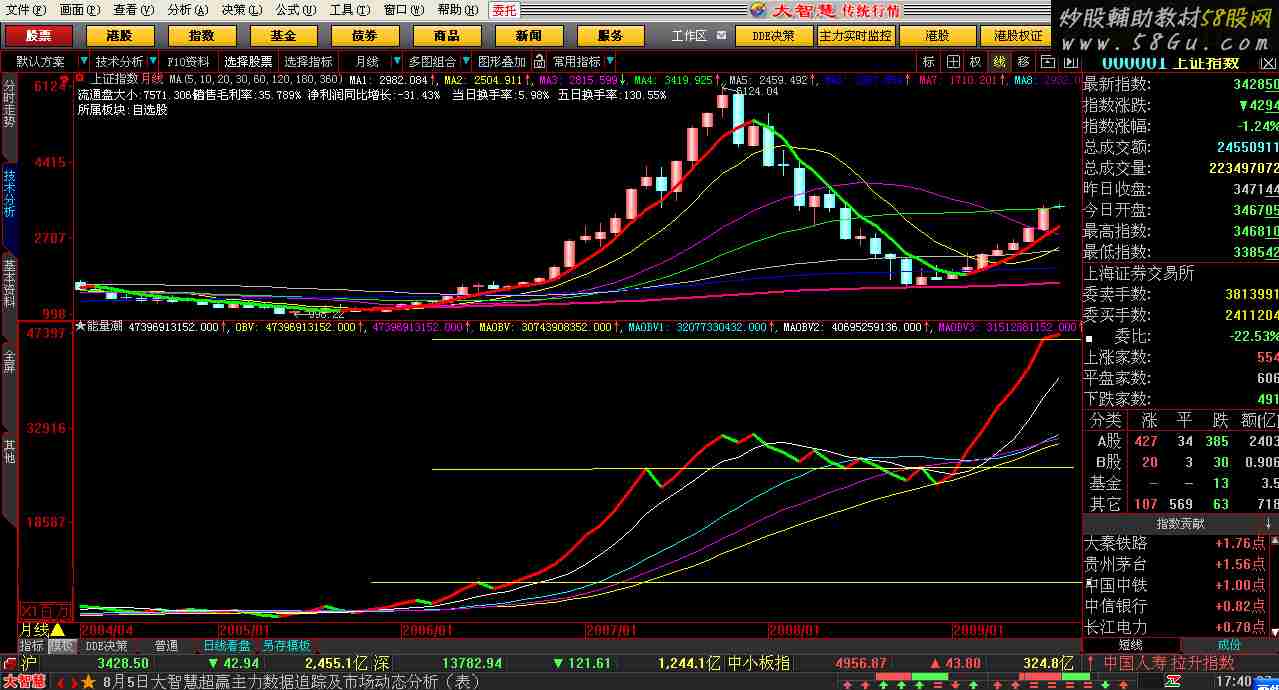Viewport: 1279px width, 690px height.
Task: Switch to the 短线 tab in right panel
Action: point(1131,645)
